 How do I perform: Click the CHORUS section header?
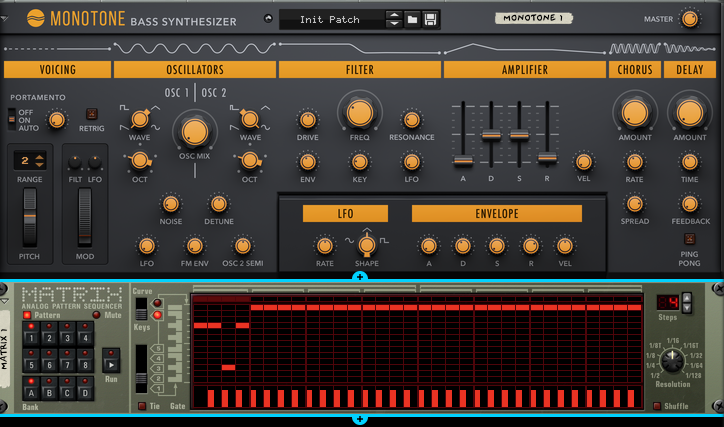635,70
